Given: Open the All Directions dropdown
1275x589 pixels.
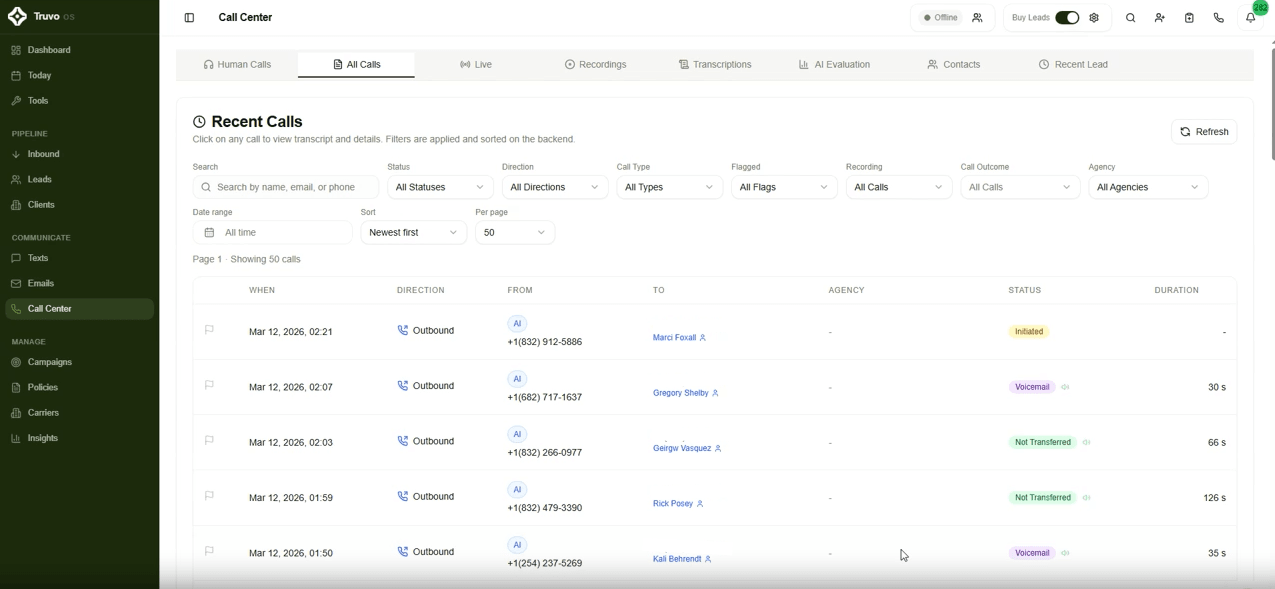Looking at the screenshot, I should pyautogui.click(x=555, y=187).
